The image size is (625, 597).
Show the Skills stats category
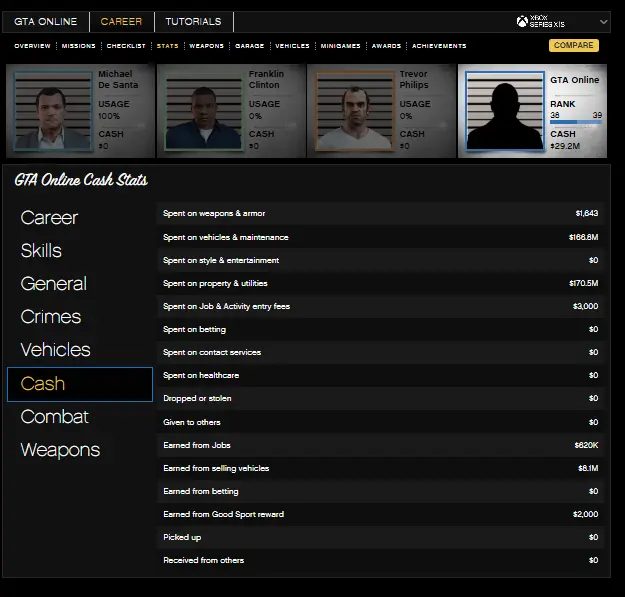41,251
